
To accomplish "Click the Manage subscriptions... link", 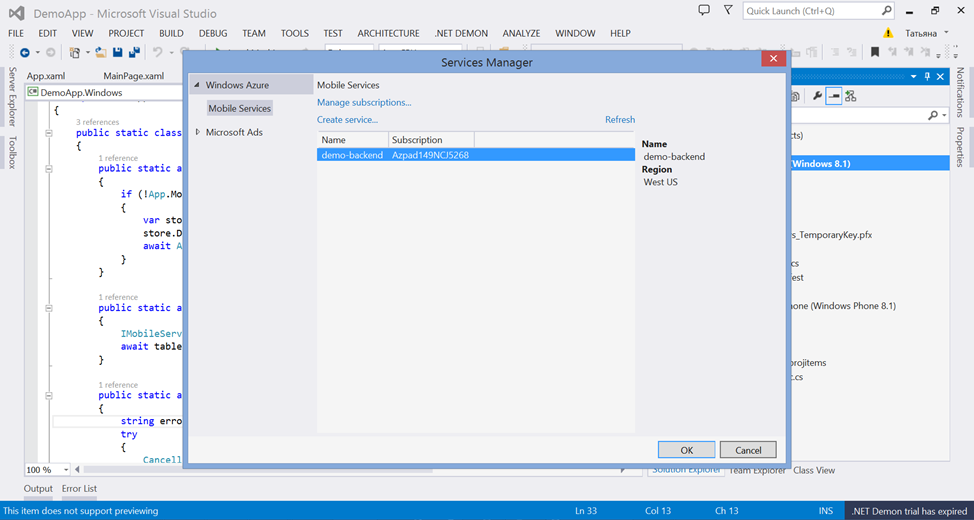I will tap(364, 103).
